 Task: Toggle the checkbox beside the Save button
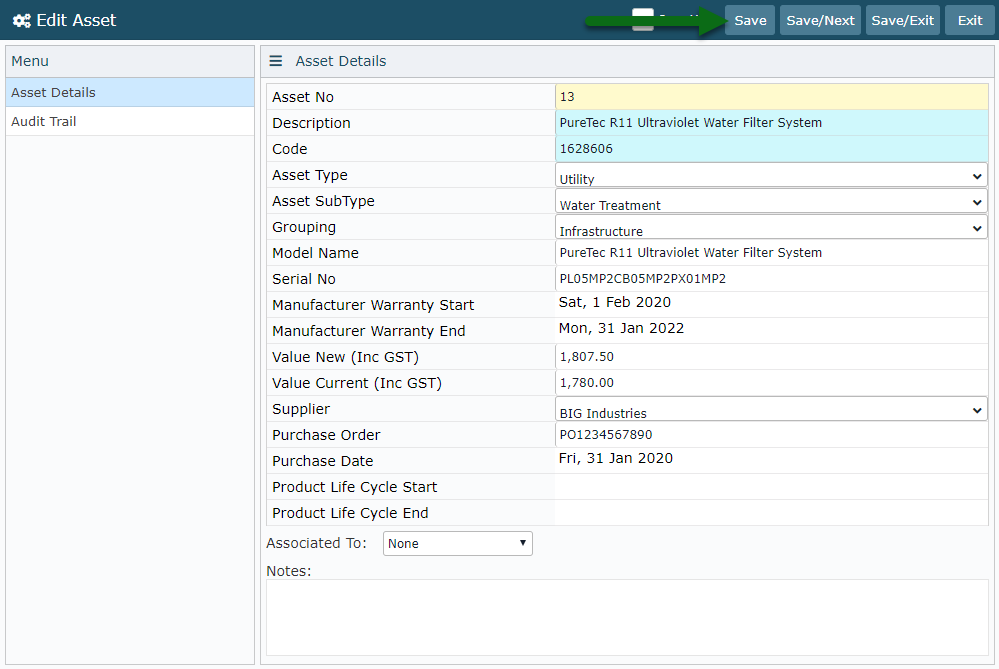643,19
